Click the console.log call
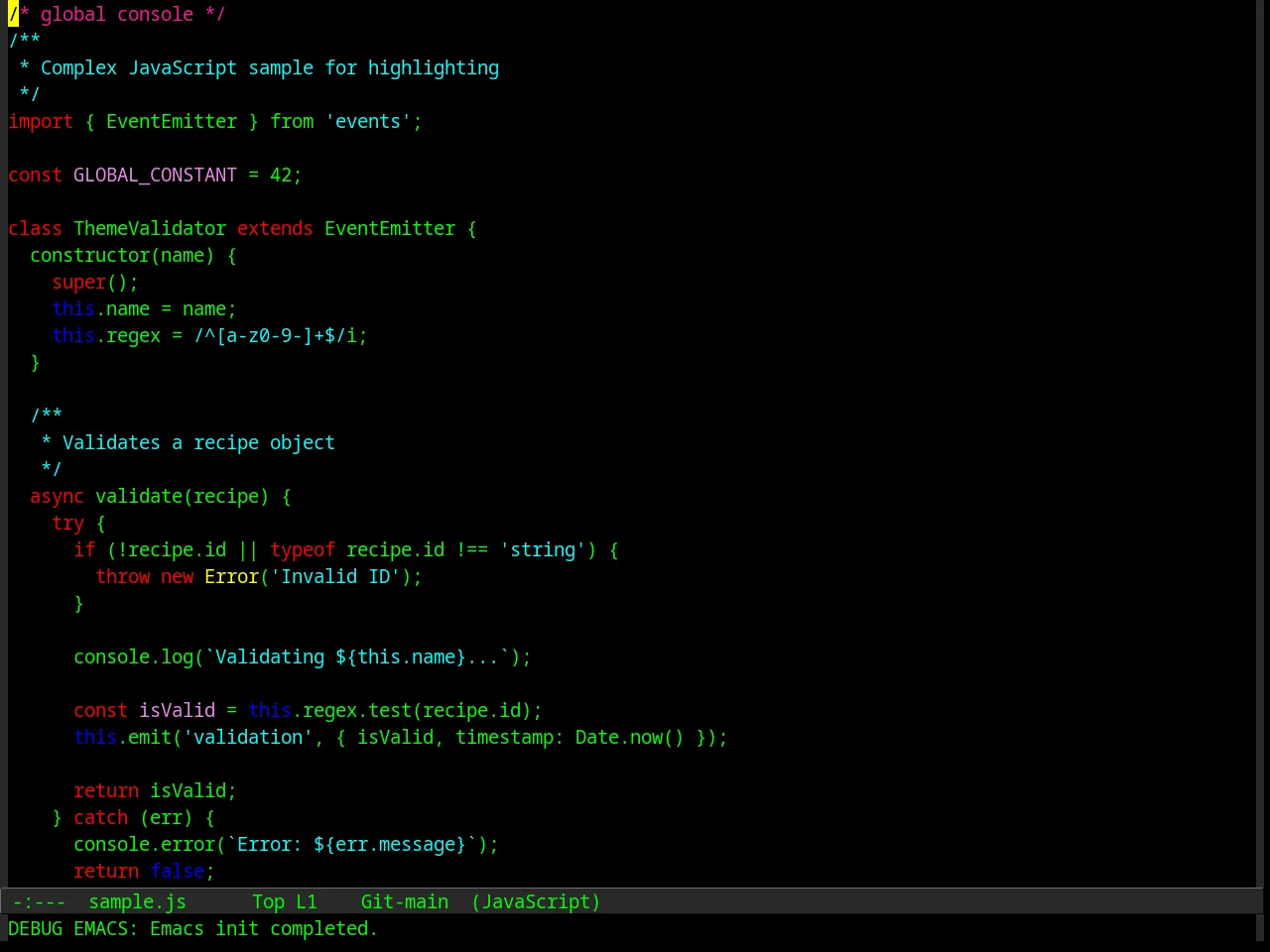This screenshot has width=1270, height=952. 133,657
